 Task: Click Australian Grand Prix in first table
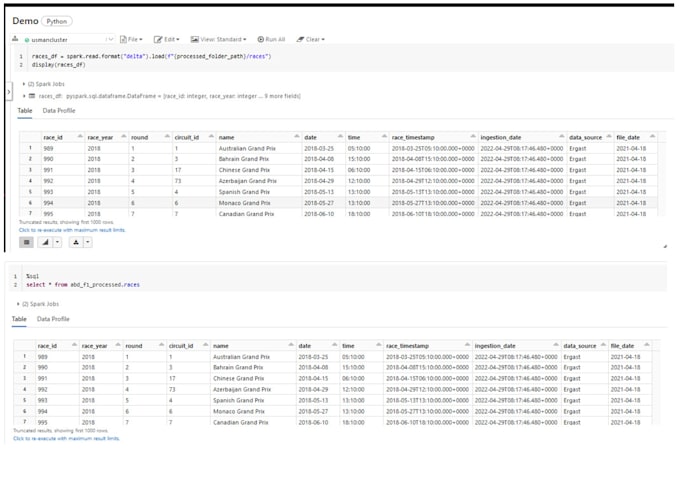pyautogui.click(x=247, y=148)
